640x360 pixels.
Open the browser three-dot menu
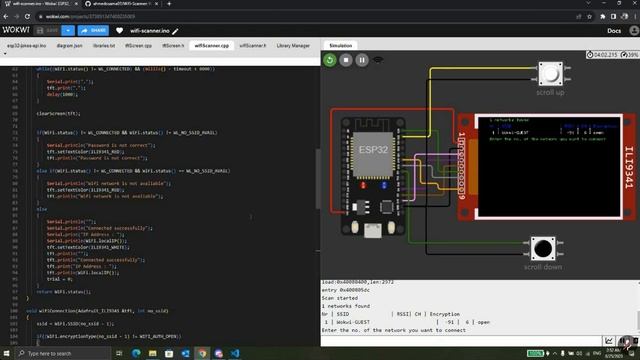[636, 16]
